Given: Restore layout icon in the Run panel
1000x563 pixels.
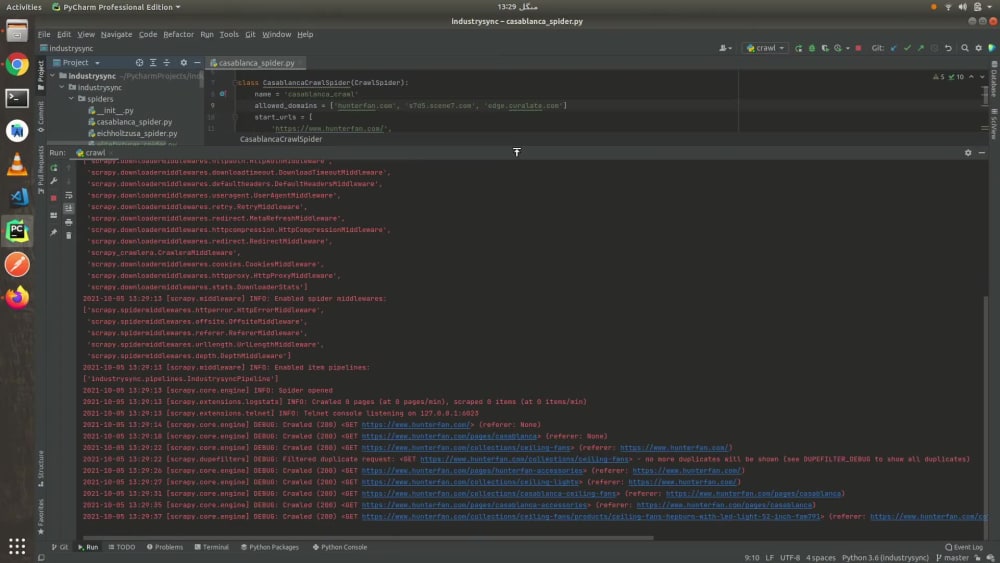Looking at the screenshot, I should 54,216.
